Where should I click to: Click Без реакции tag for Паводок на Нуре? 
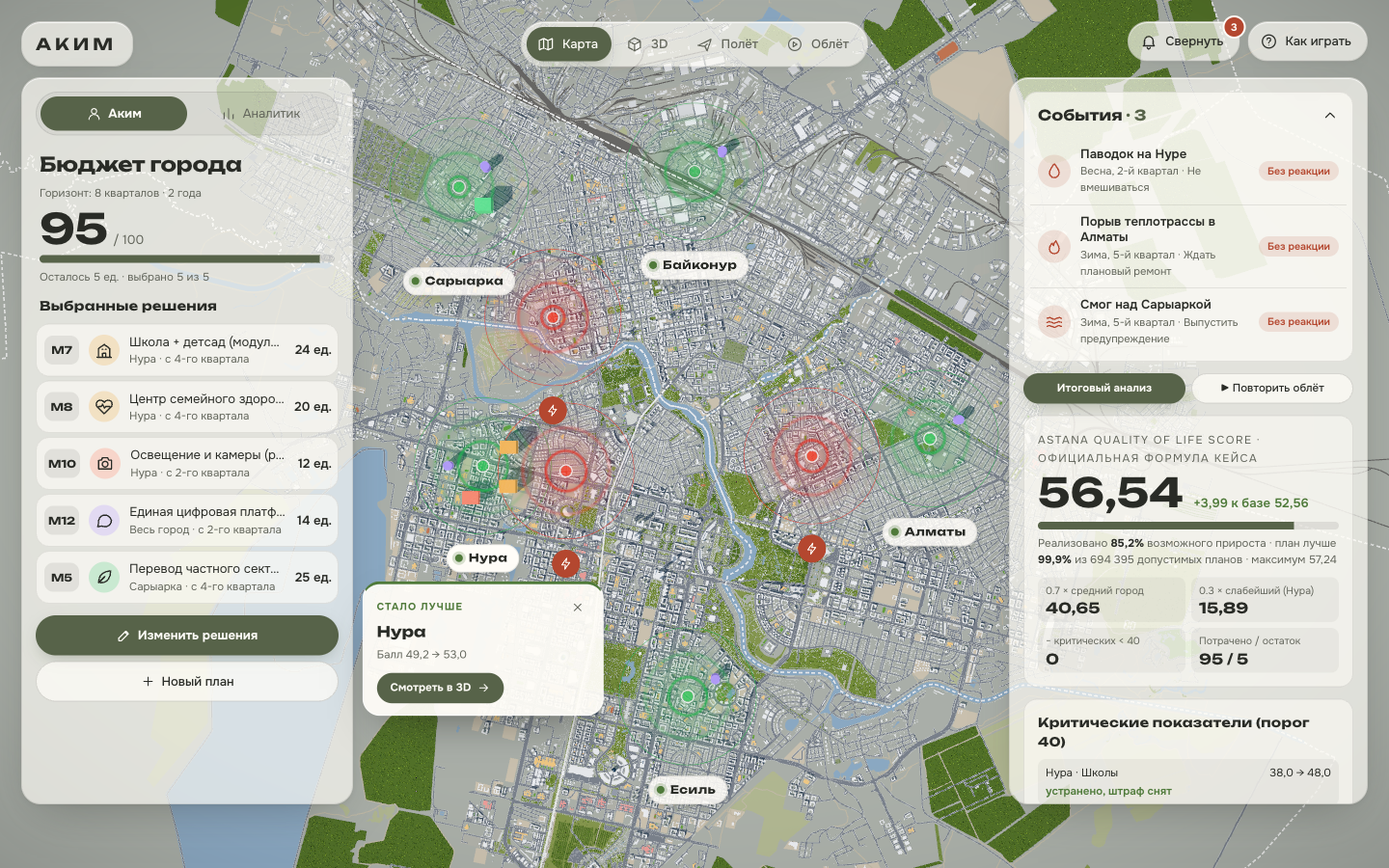[x=1298, y=172]
